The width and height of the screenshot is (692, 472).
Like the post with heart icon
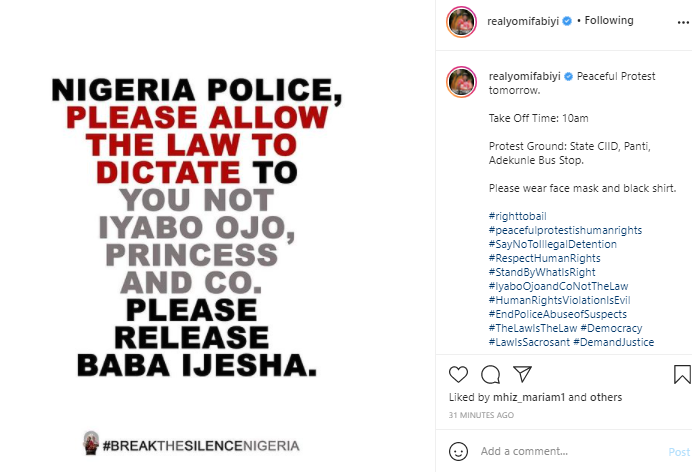pos(459,374)
